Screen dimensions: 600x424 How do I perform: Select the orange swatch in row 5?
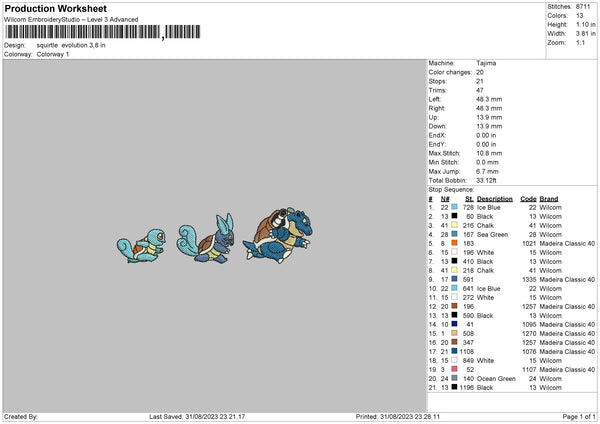point(454,243)
